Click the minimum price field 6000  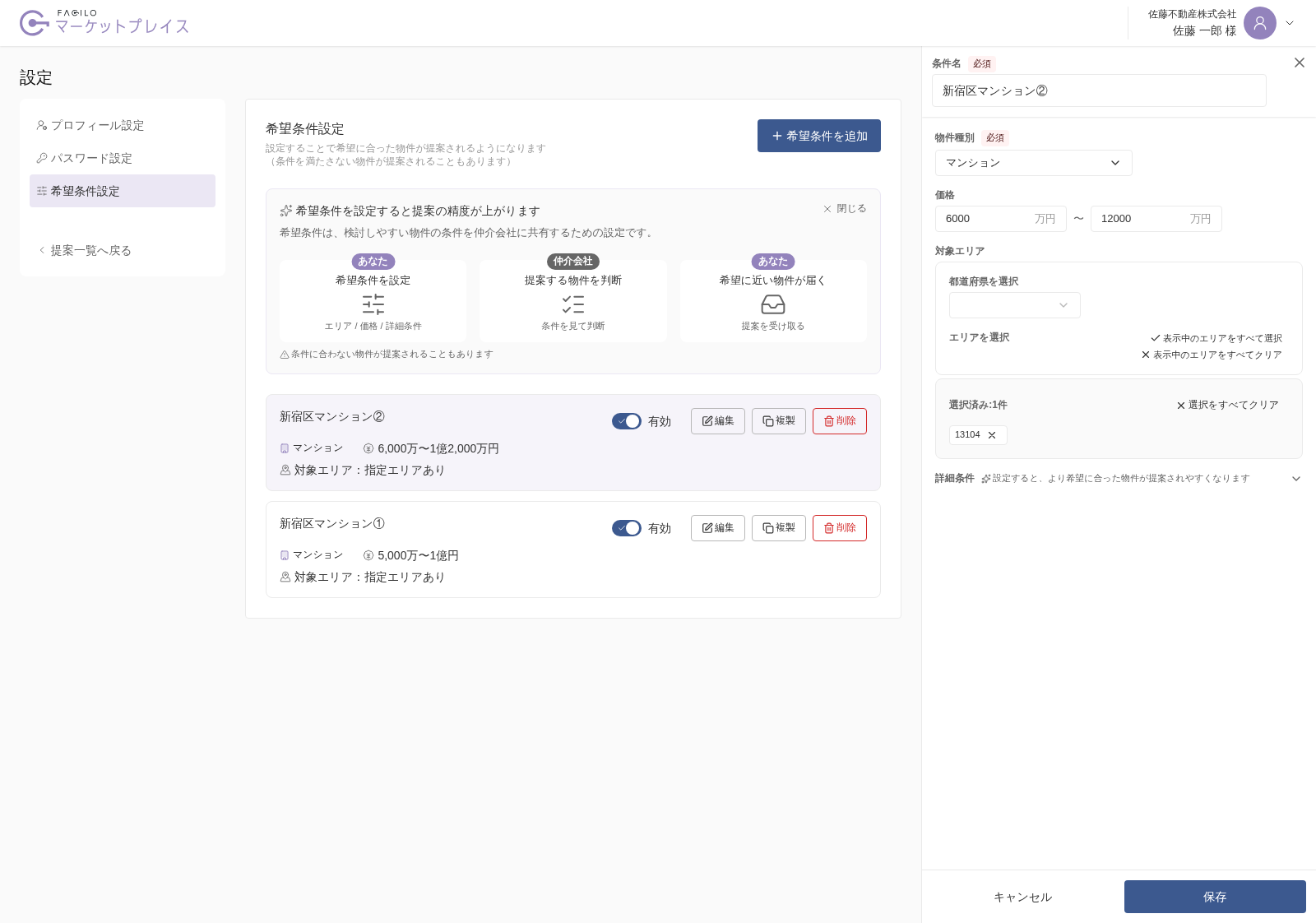coord(1001,219)
